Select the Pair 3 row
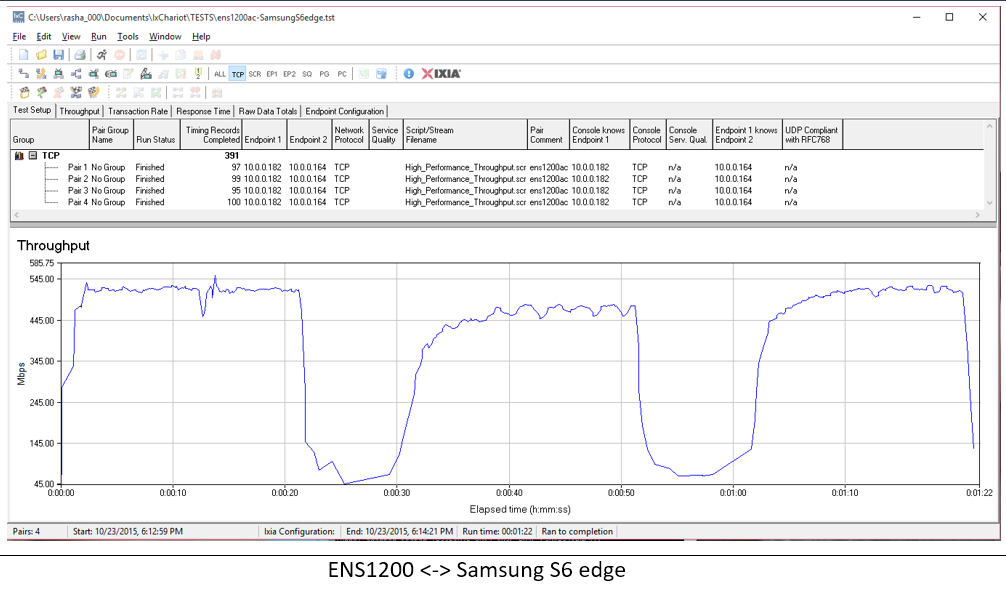Image resolution: width=1006 pixels, height=598 pixels. [x=497, y=191]
